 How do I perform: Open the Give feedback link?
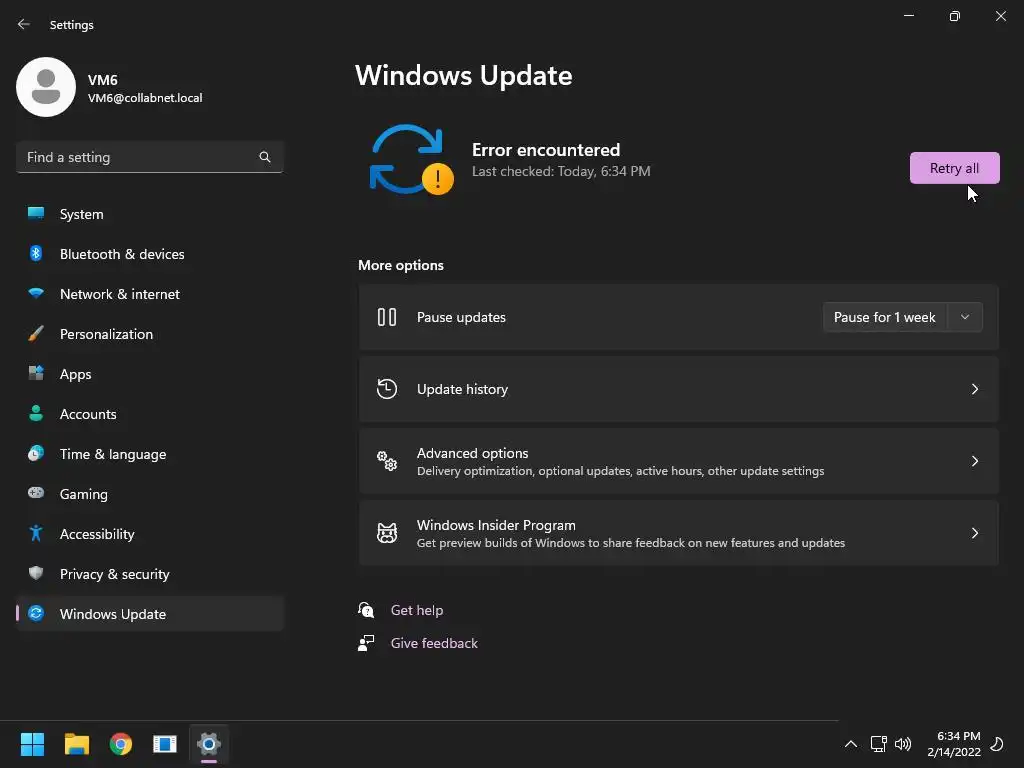[434, 643]
